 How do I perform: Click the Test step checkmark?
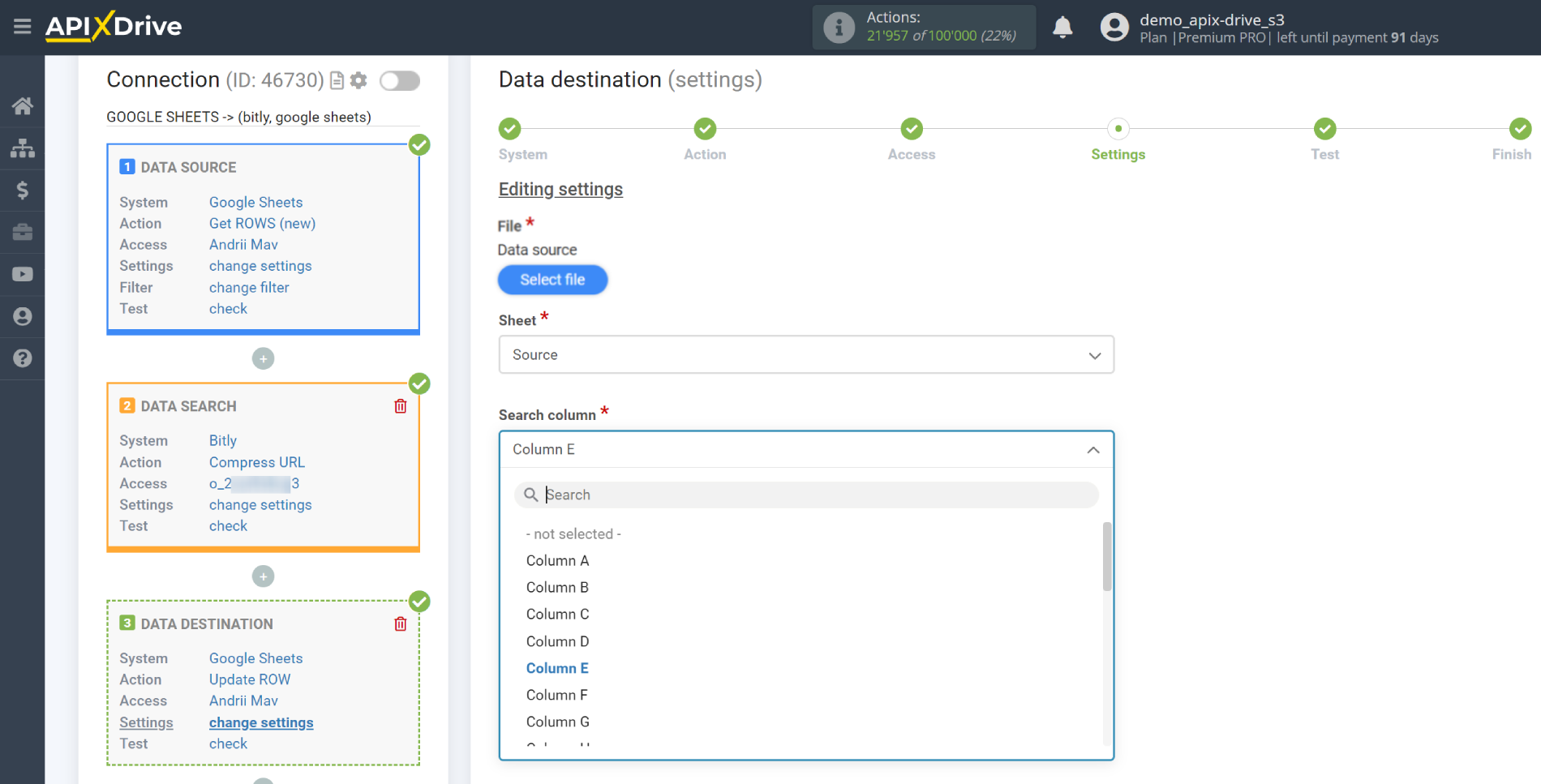point(1324,129)
